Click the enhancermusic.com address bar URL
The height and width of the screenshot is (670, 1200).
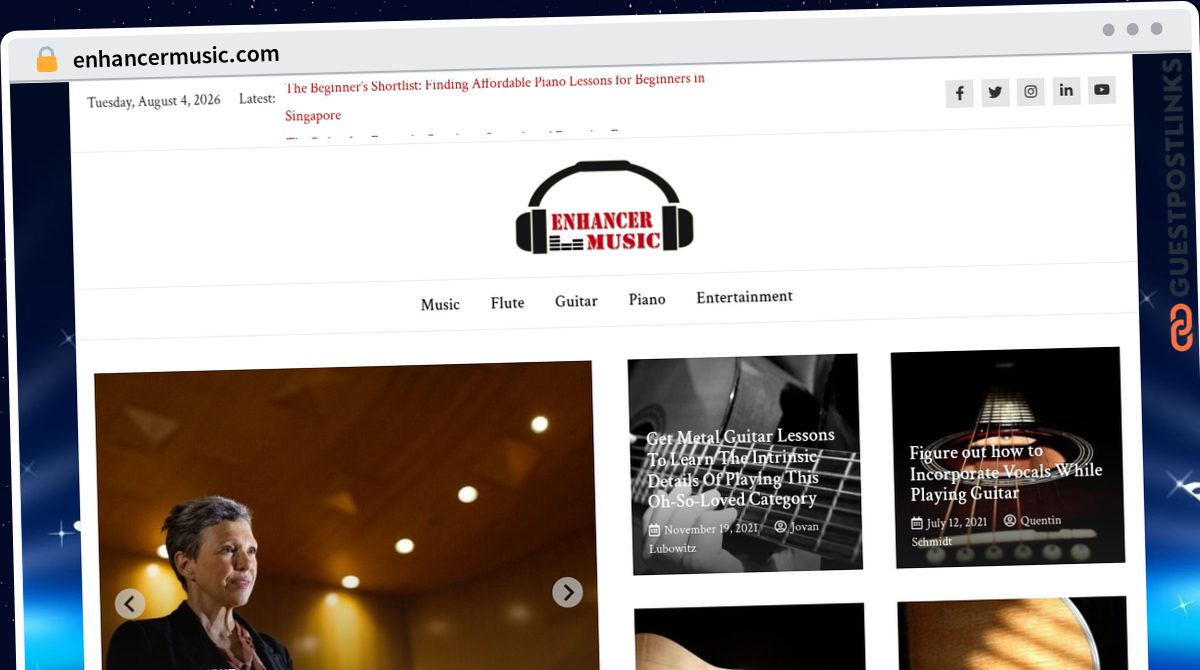[x=176, y=57]
